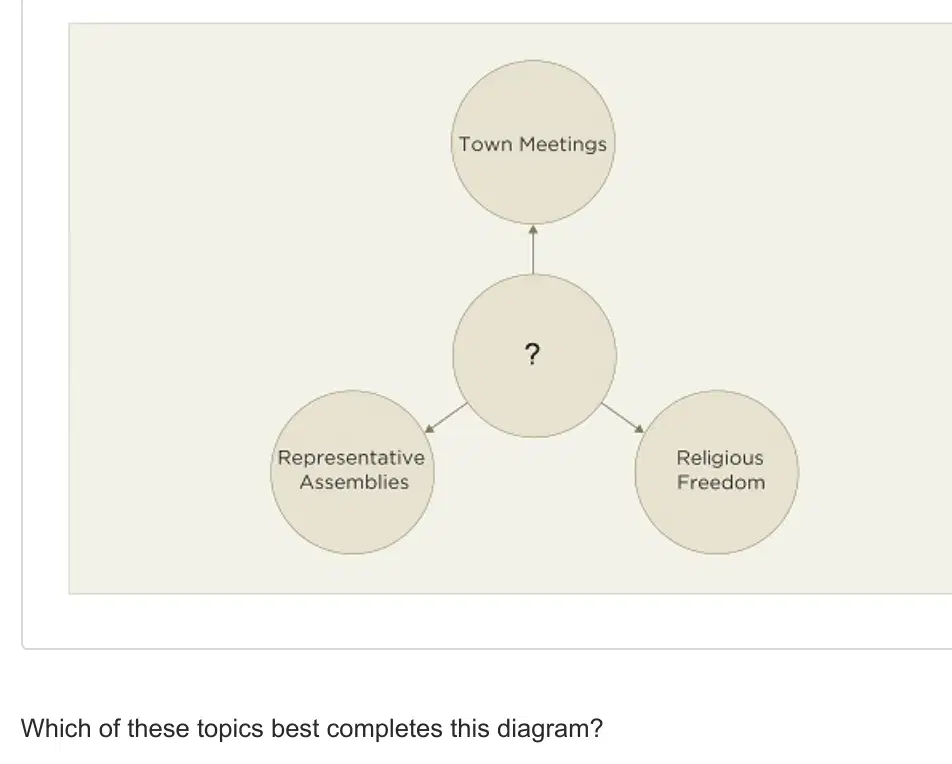The image size is (952, 764).
Task: Click the word "diagram?" in the question
Action: (550, 728)
